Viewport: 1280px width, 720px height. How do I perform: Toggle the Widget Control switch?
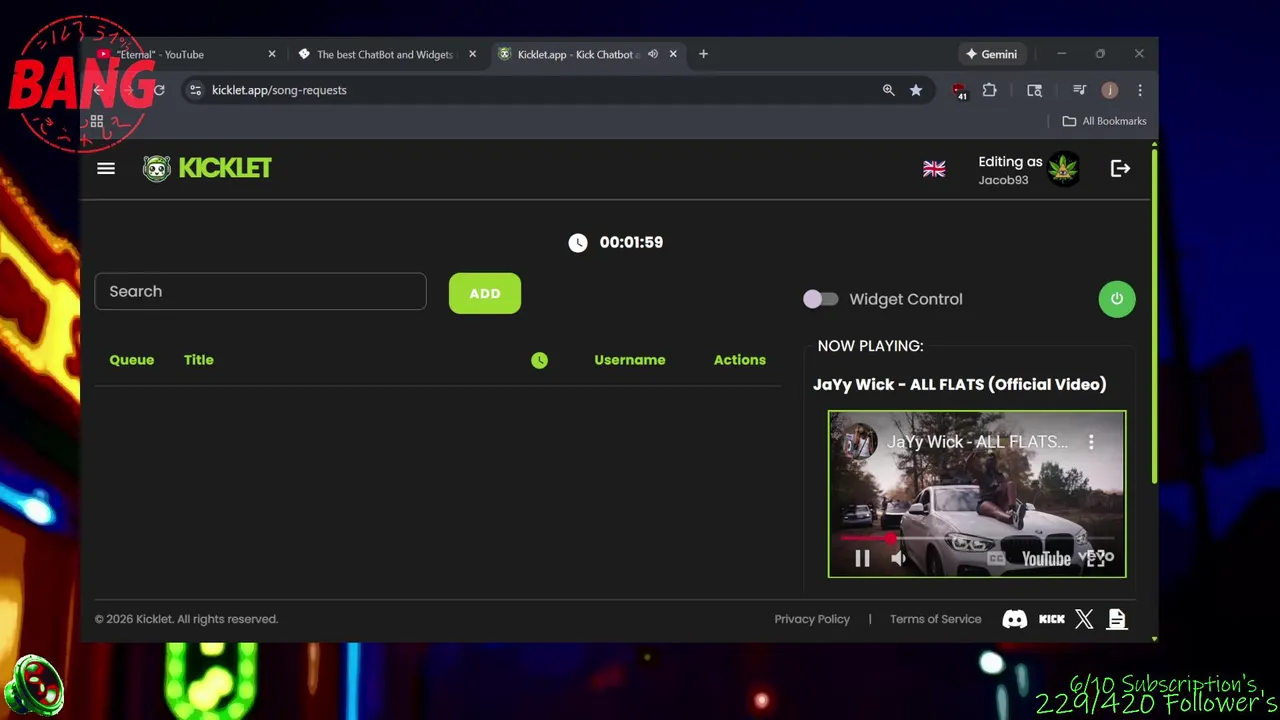[821, 299]
